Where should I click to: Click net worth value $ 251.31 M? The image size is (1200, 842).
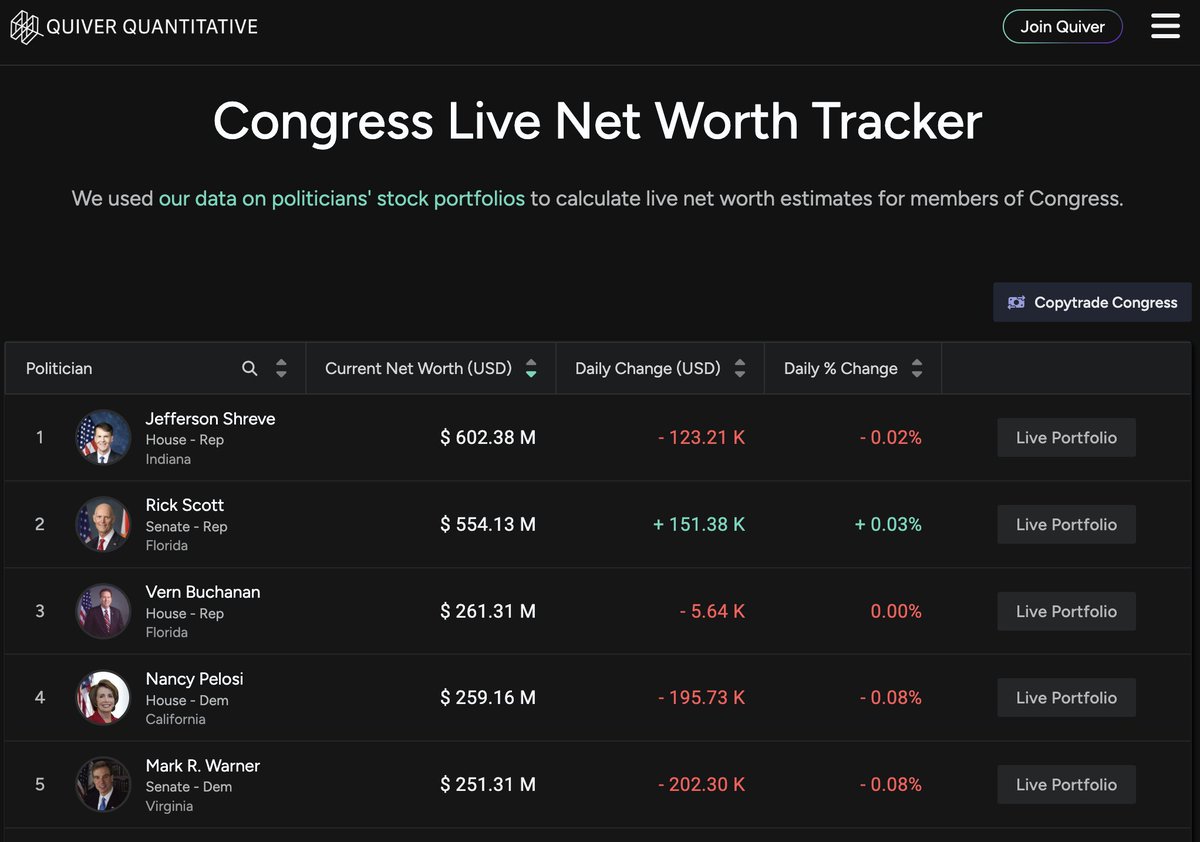point(488,785)
